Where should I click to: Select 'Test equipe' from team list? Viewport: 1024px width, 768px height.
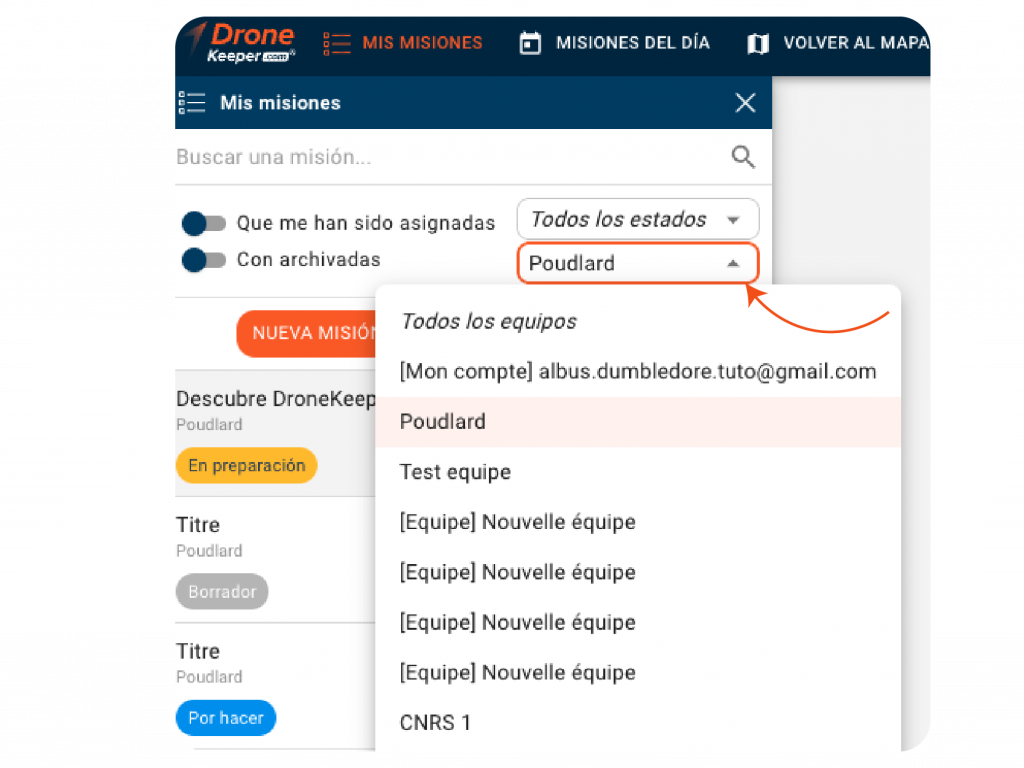[x=455, y=472]
